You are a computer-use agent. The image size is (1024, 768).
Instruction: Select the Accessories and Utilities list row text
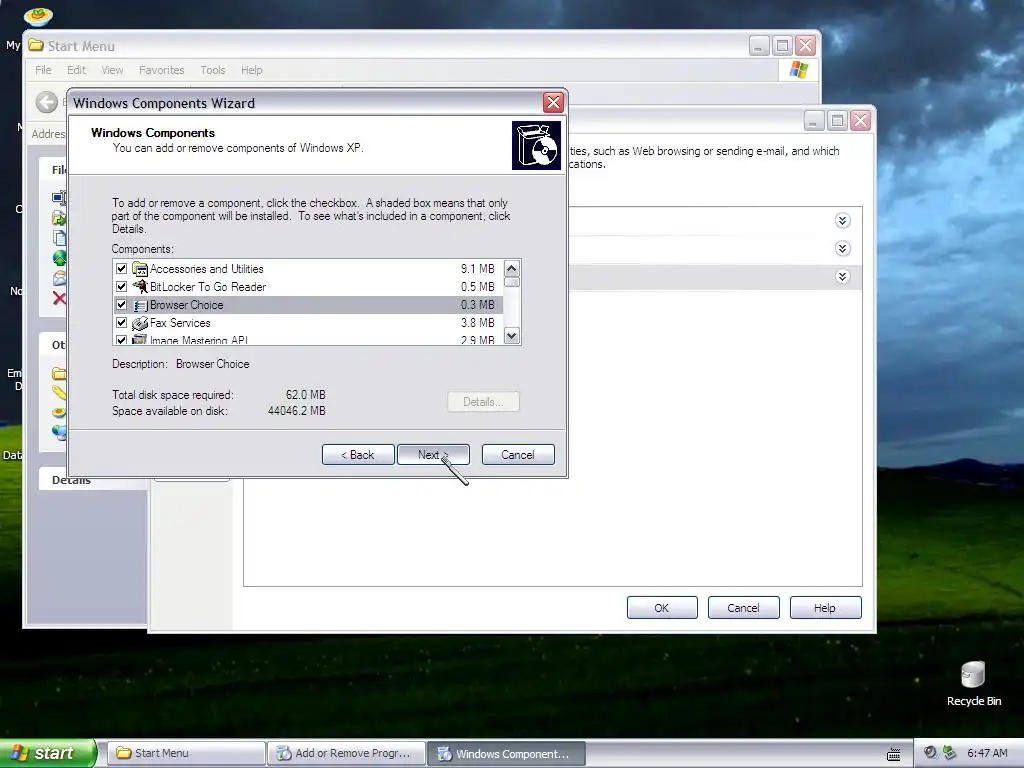[206, 268]
